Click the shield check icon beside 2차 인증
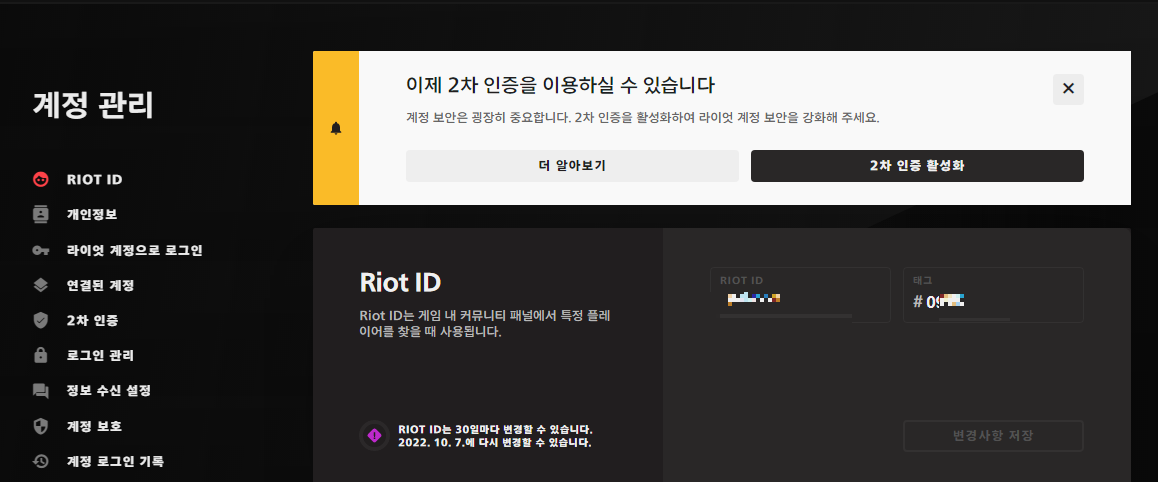 click(x=41, y=320)
